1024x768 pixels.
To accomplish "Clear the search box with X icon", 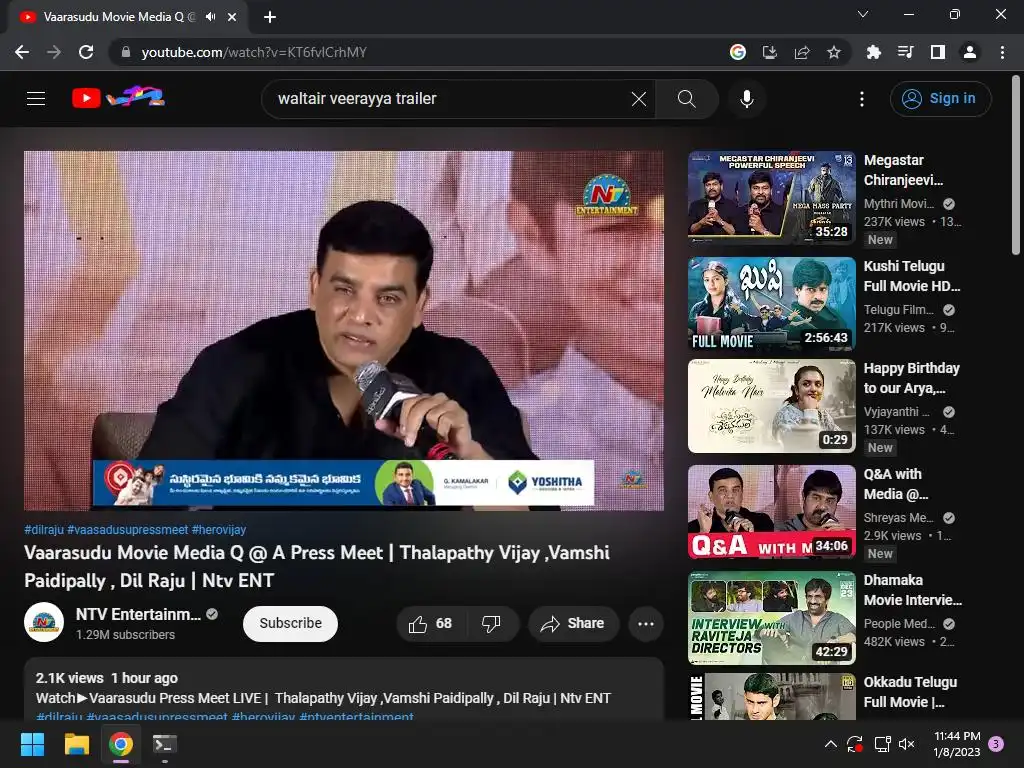I will pos(639,99).
